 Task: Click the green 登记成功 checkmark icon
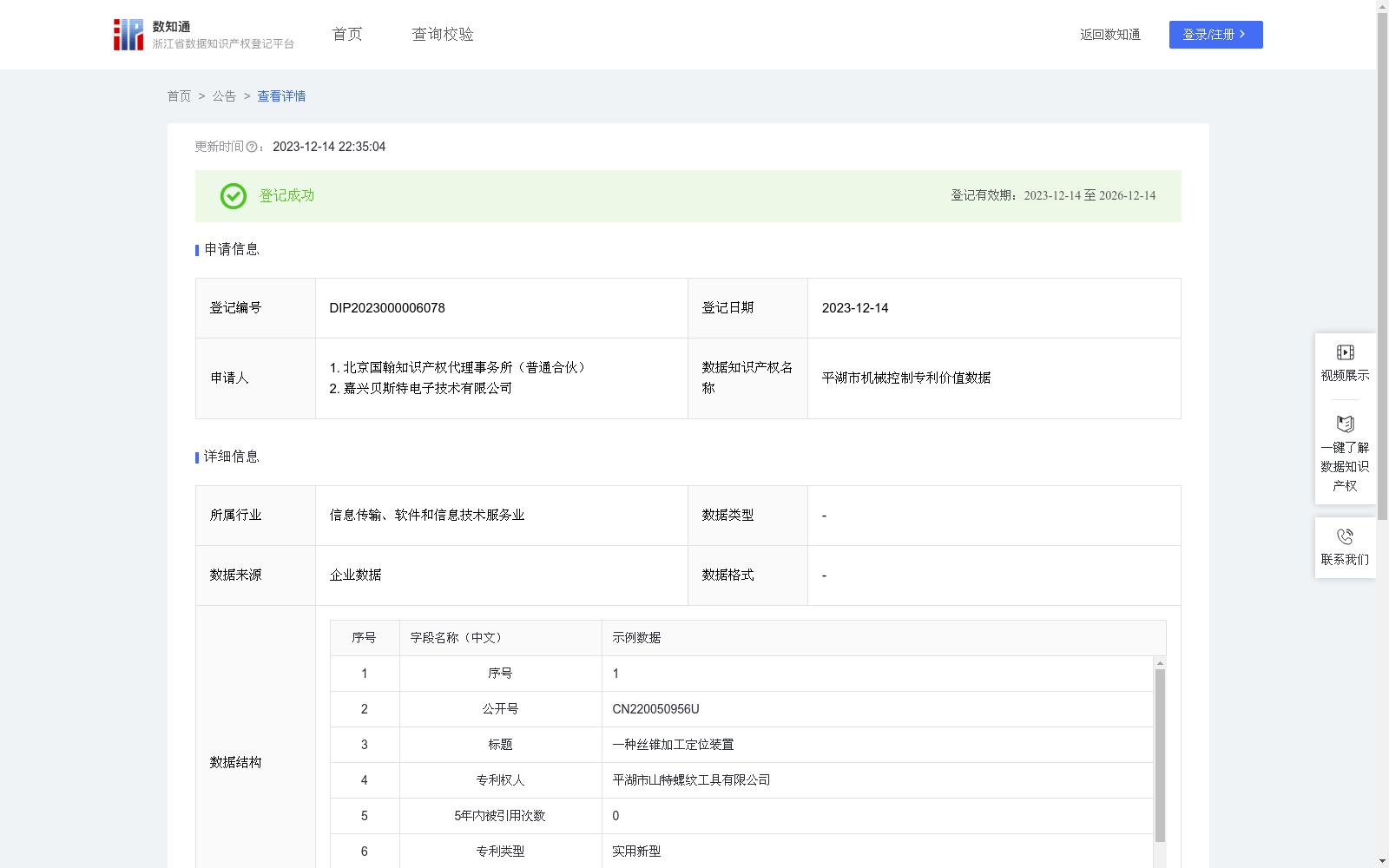tap(233, 196)
